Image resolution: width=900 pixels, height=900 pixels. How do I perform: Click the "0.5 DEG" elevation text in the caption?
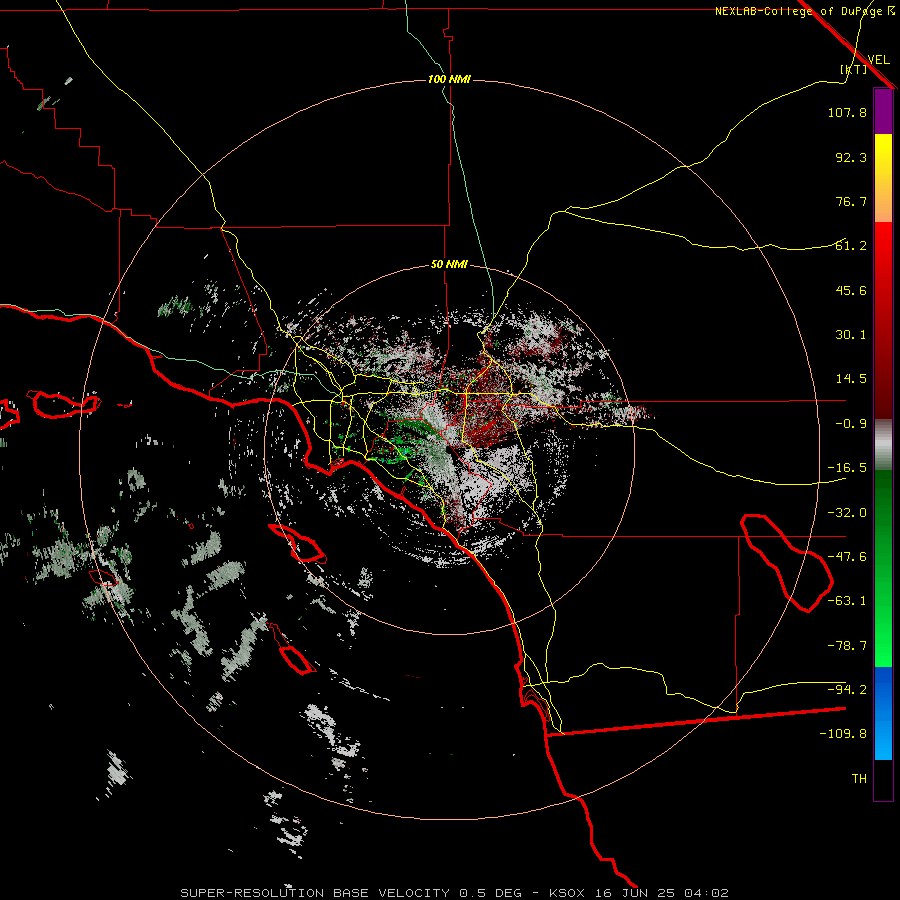click(x=490, y=893)
